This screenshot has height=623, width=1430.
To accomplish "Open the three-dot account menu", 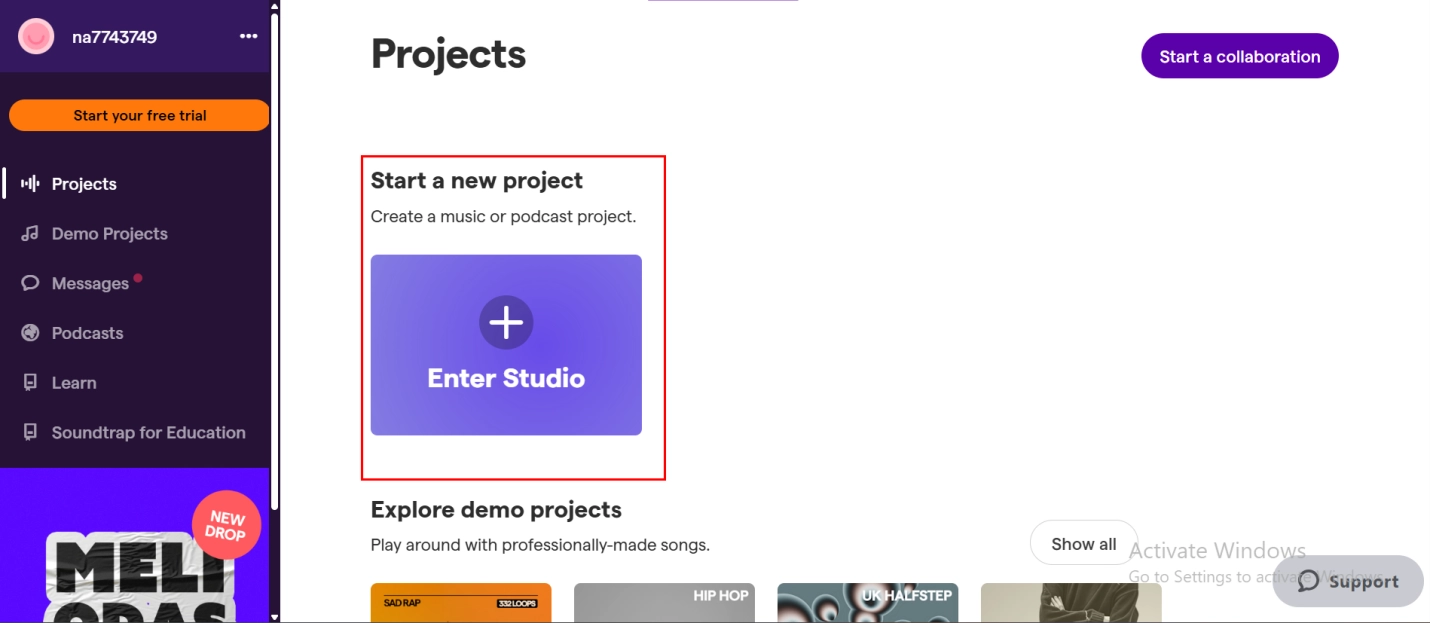I will point(248,37).
